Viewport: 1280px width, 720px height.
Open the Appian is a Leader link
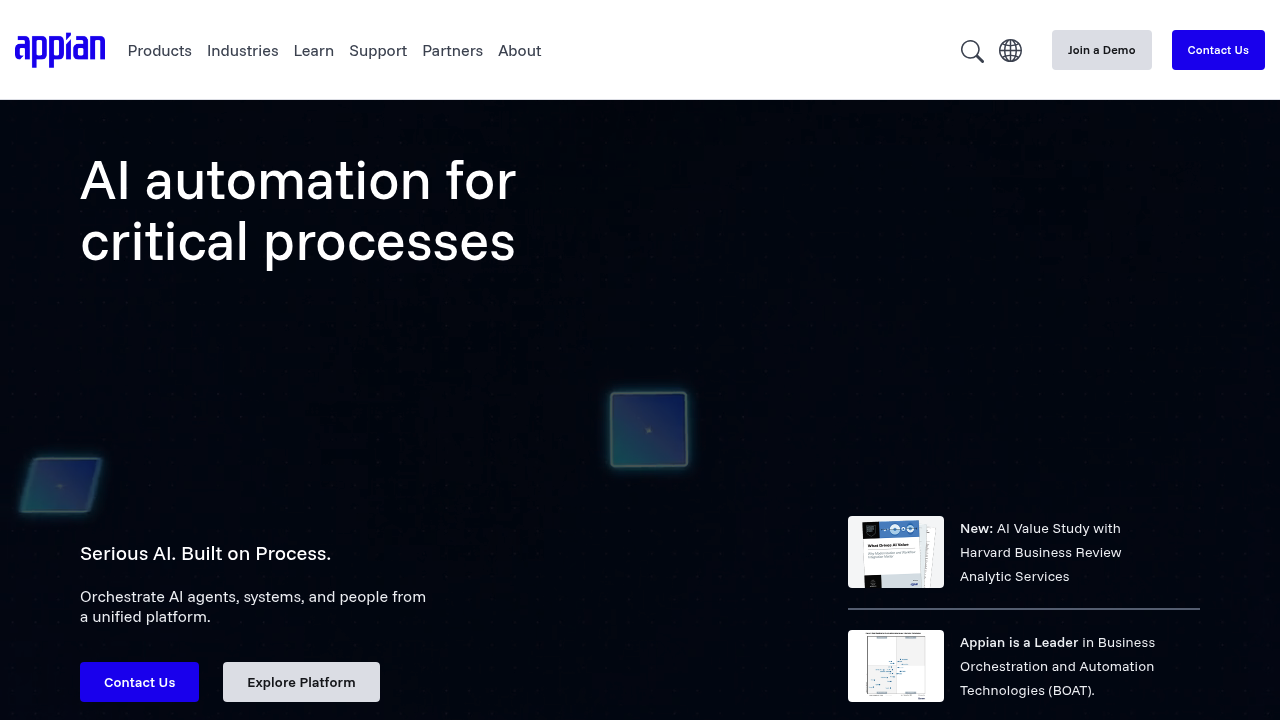tap(1058, 666)
